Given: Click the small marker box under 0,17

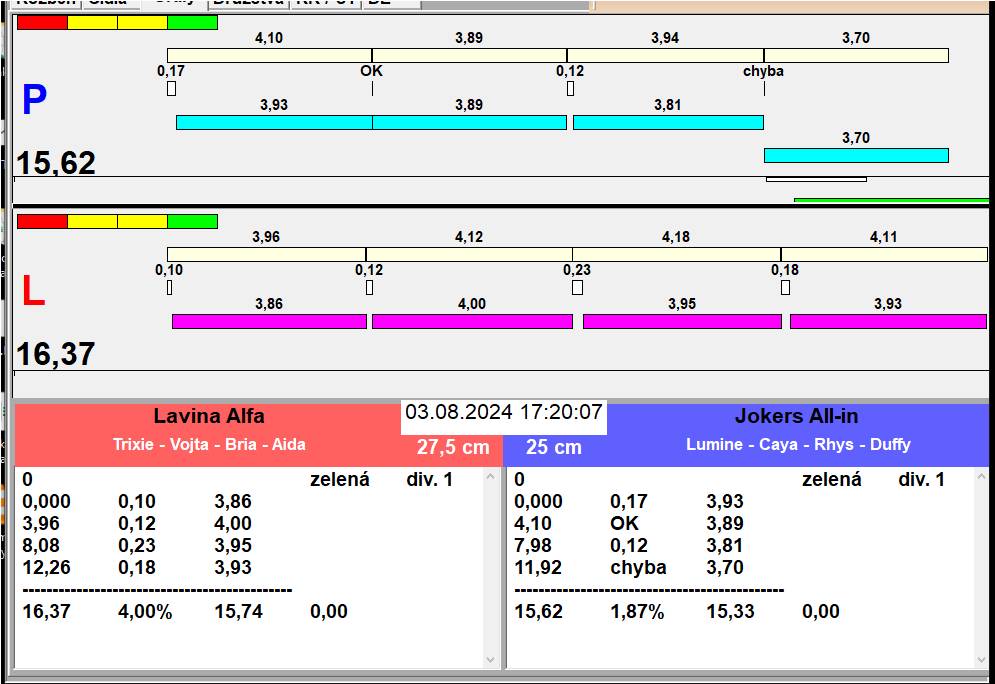Looking at the screenshot, I should 171,88.
